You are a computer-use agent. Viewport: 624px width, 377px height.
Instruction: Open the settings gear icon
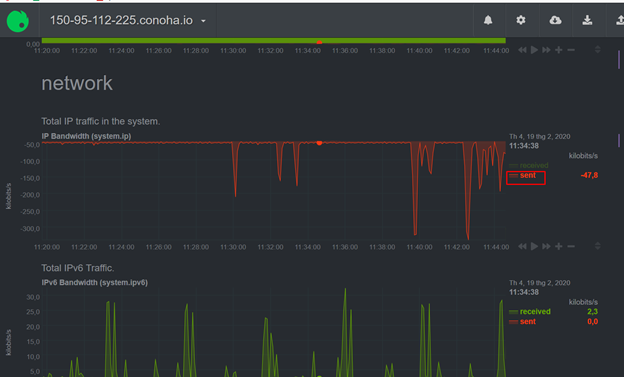[x=521, y=20]
